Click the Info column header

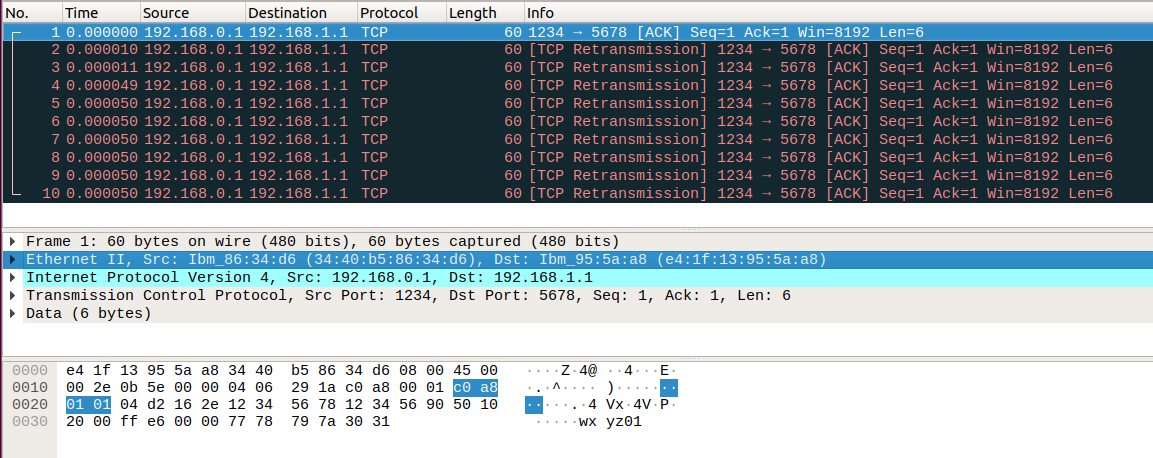(838, 12)
